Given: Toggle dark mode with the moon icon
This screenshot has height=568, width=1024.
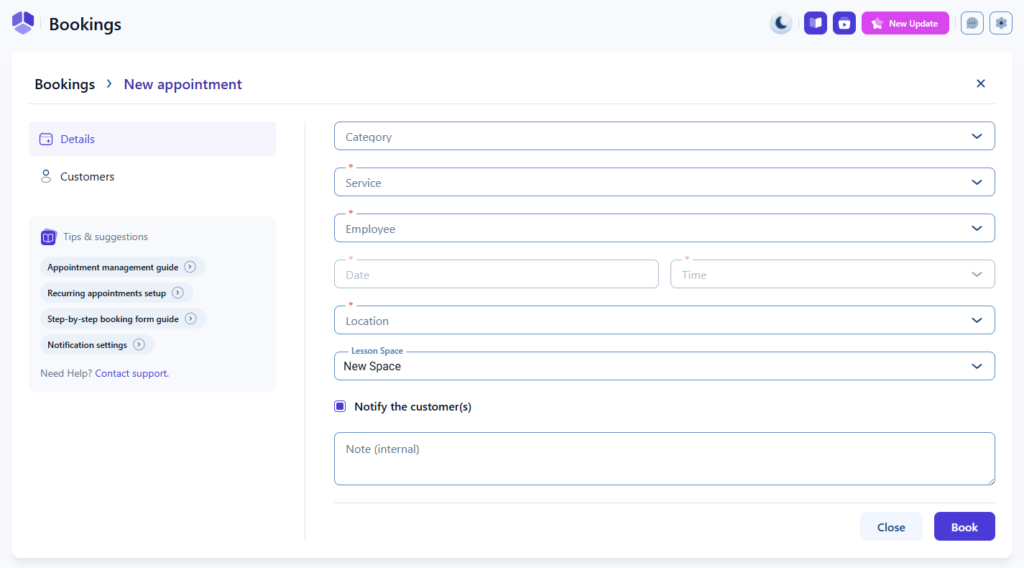Looking at the screenshot, I should [x=781, y=23].
